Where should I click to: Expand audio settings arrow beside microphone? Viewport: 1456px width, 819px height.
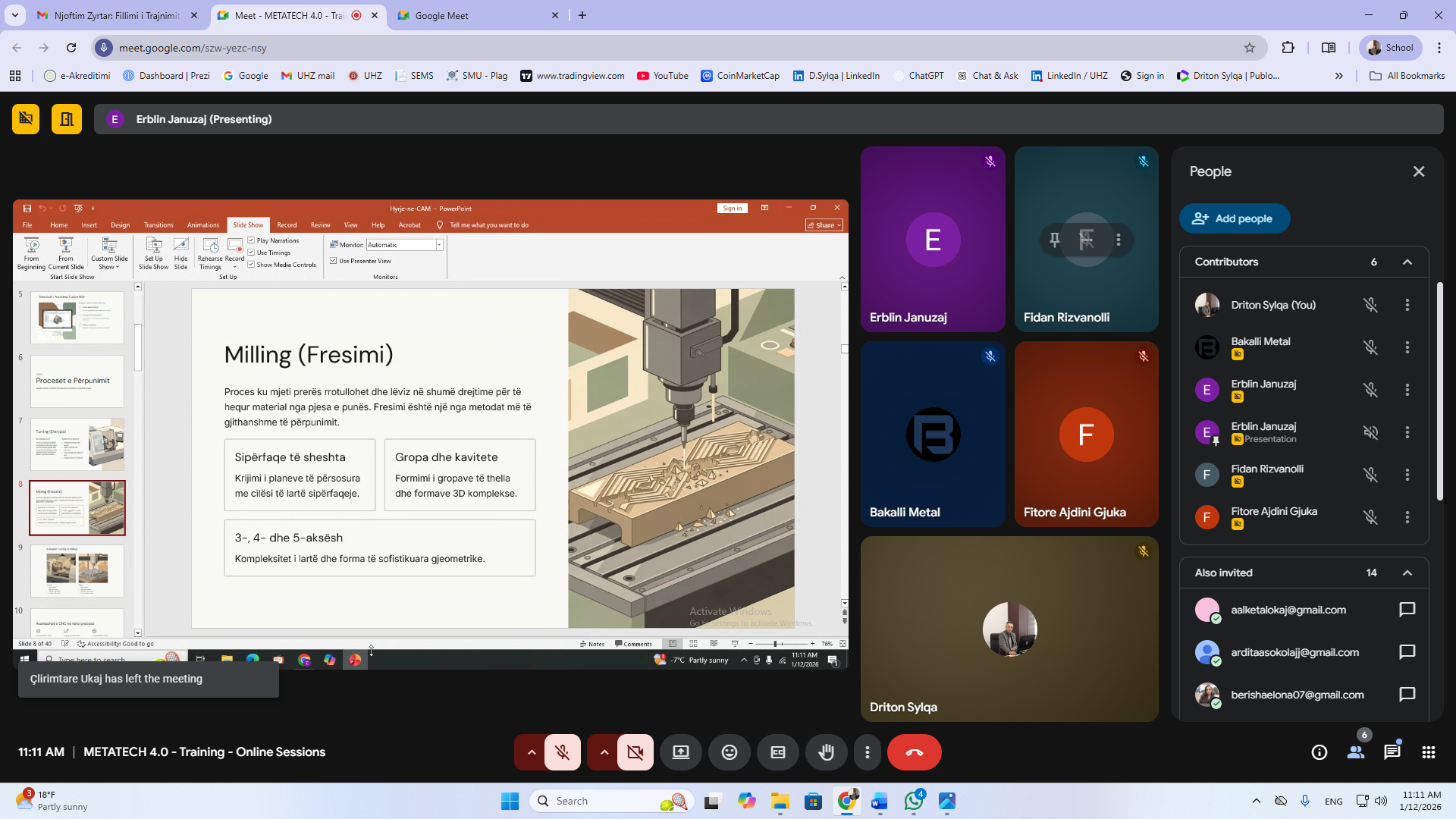[532, 752]
